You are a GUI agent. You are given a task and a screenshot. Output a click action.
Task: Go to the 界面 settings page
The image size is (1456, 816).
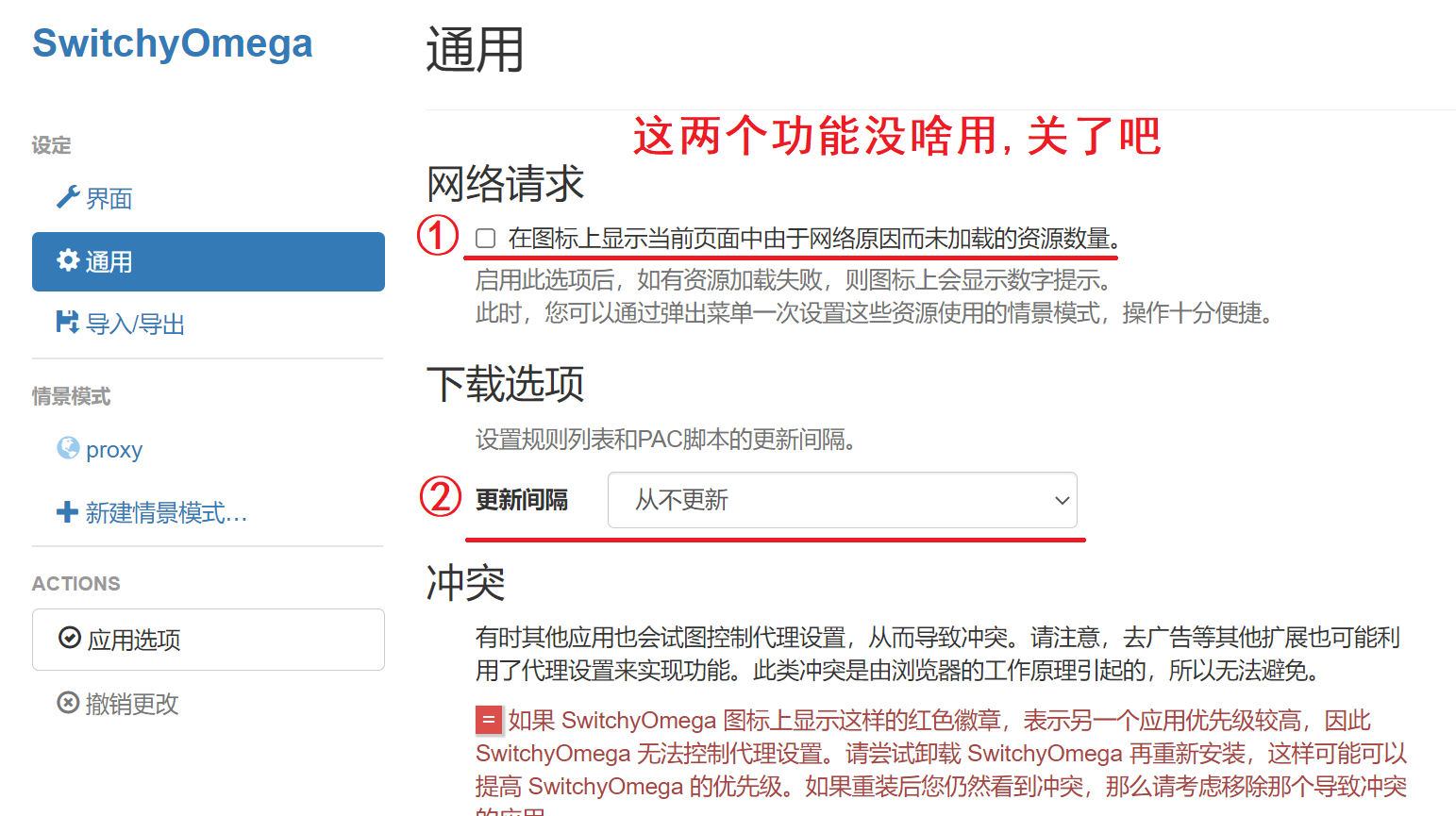tap(109, 198)
